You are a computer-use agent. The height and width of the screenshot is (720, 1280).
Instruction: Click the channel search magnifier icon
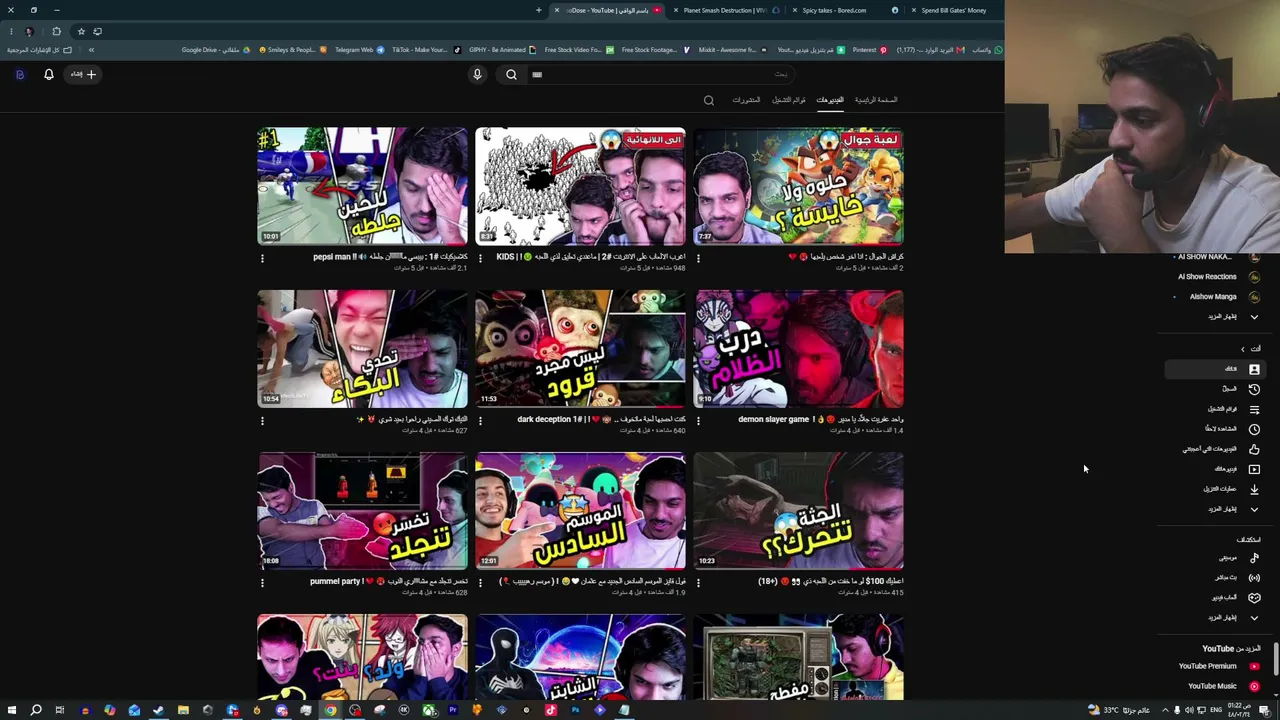click(709, 100)
